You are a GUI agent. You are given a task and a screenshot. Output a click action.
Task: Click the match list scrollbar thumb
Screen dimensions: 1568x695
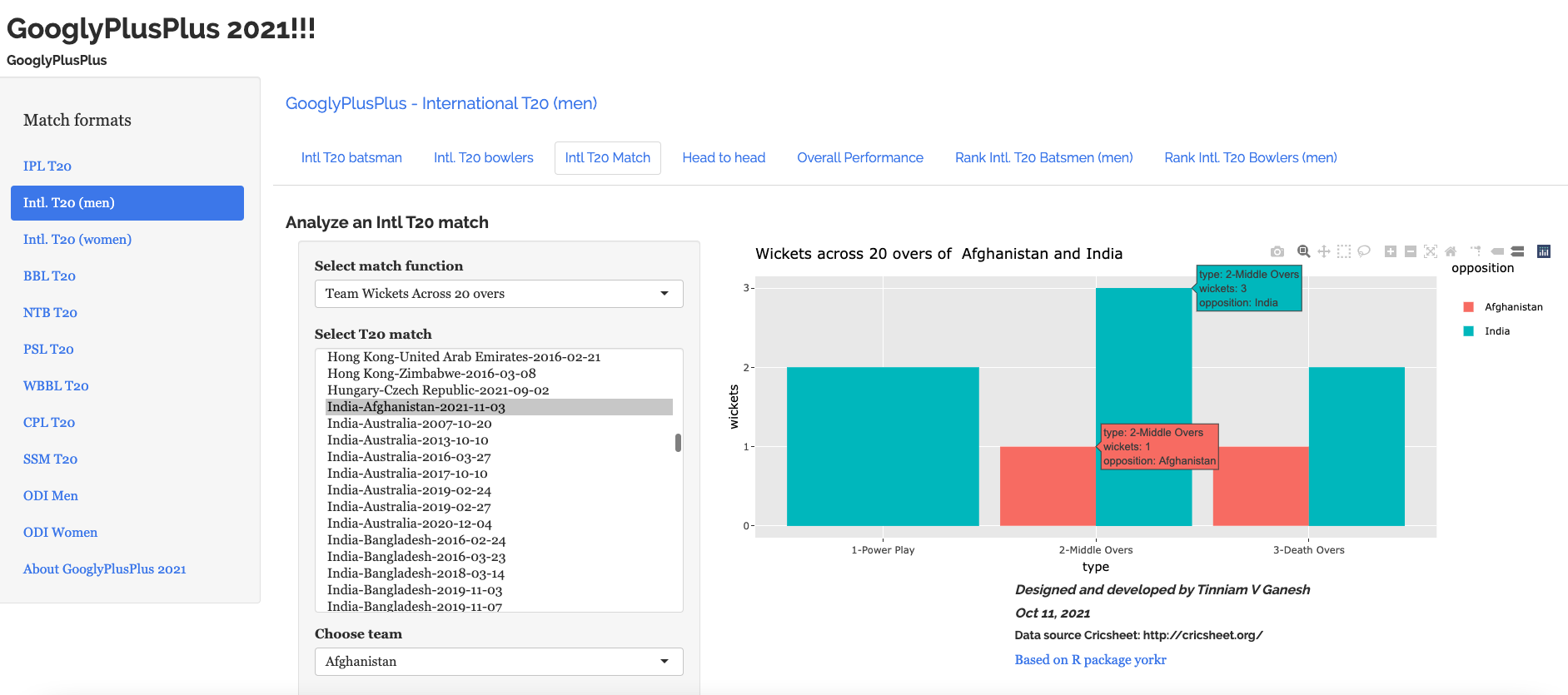tap(678, 443)
